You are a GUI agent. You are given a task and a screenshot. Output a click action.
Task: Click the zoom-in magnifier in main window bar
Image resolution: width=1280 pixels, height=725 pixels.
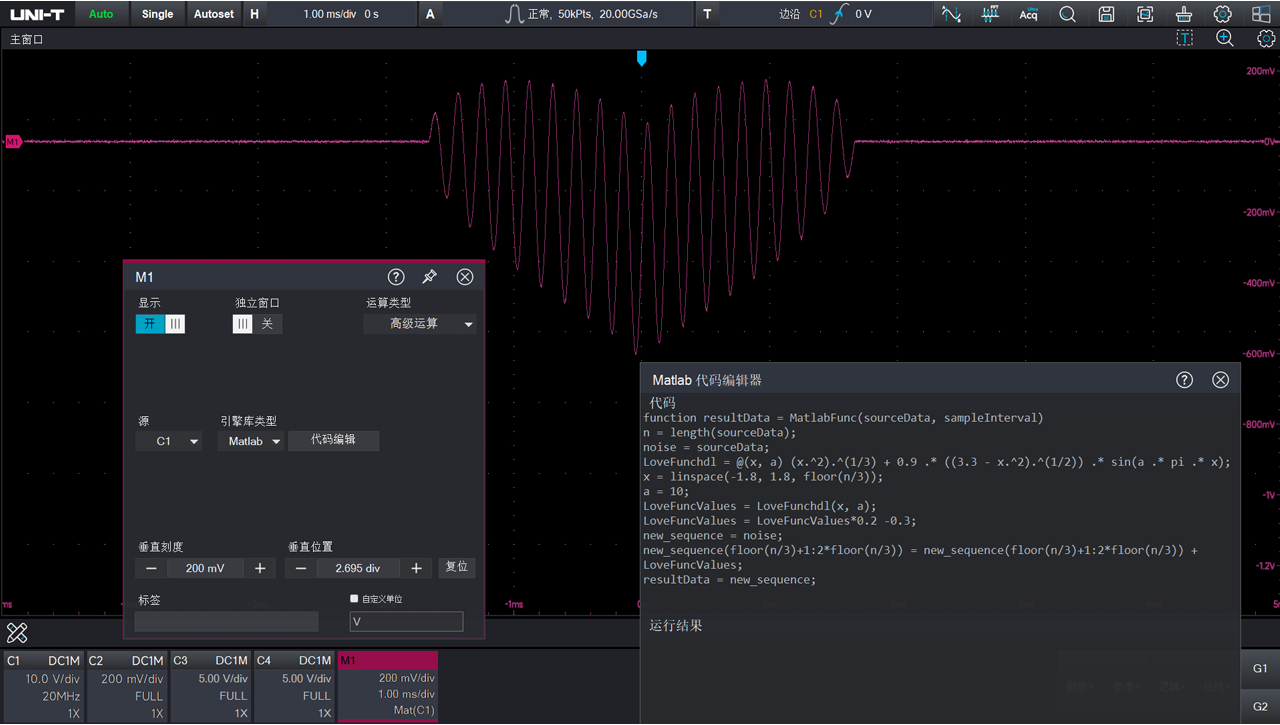point(1224,39)
